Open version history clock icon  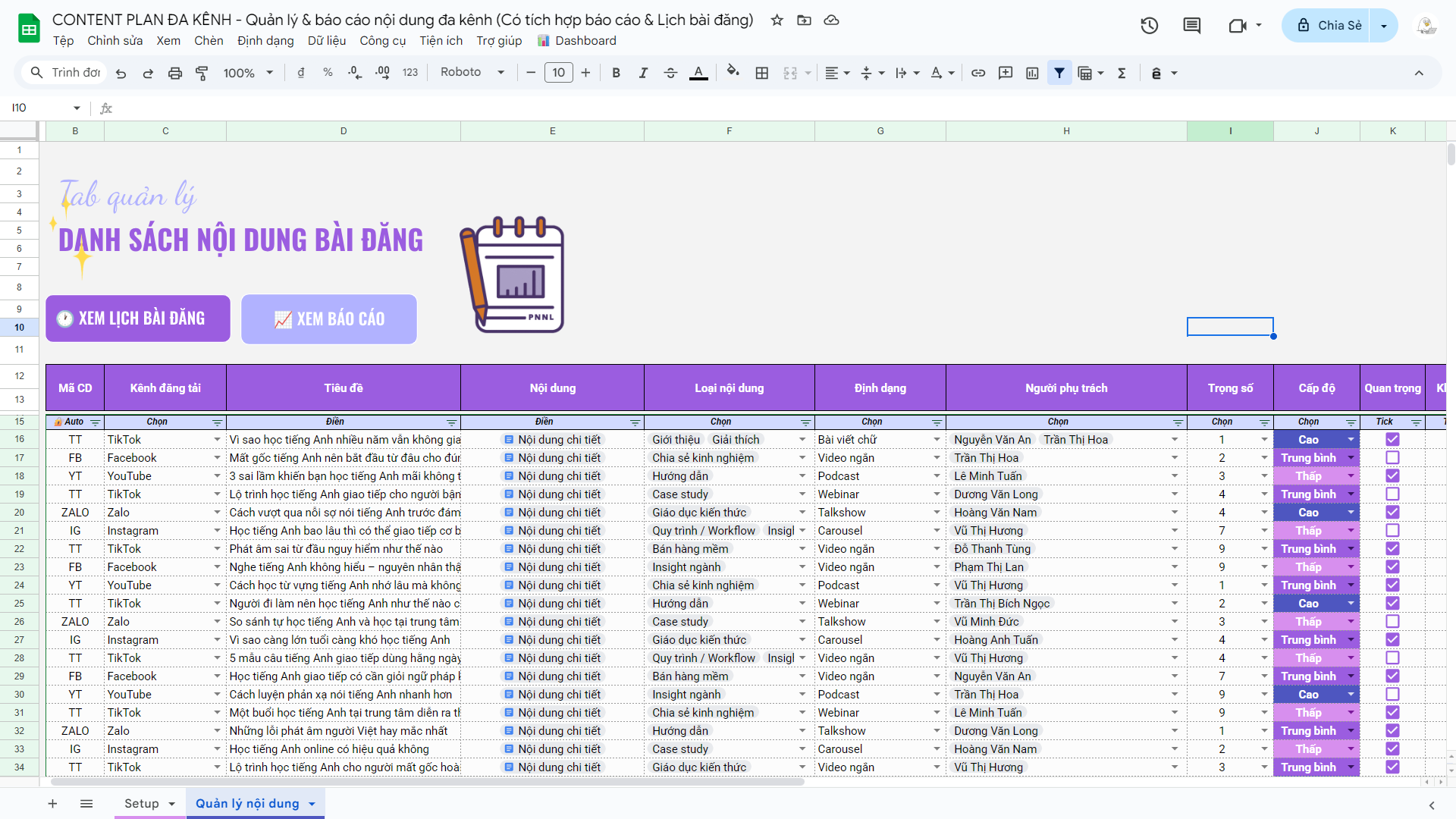[x=1150, y=26]
